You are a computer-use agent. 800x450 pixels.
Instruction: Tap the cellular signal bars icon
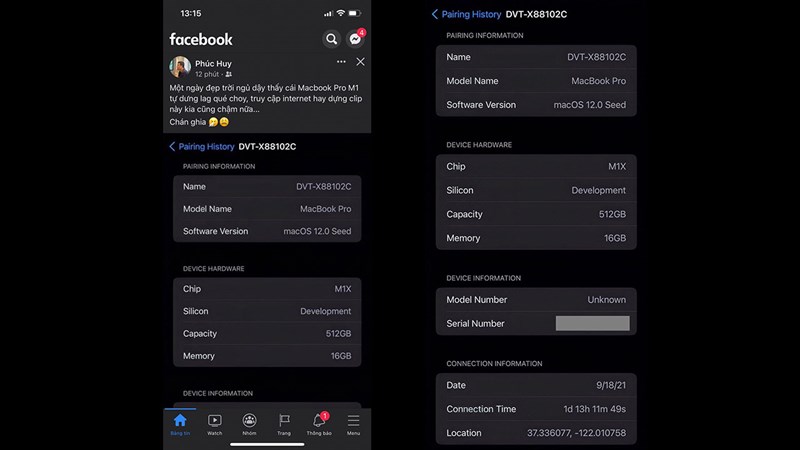328,14
